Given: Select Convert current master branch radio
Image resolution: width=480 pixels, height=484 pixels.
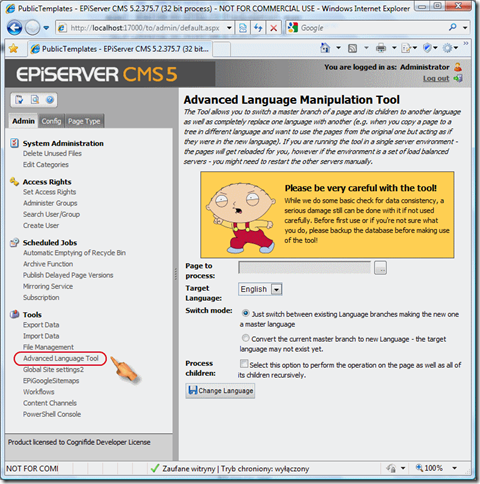Looking at the screenshot, I should [246, 338].
